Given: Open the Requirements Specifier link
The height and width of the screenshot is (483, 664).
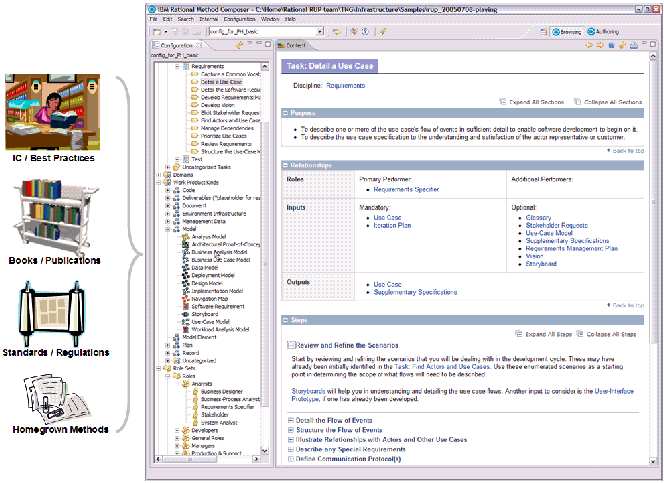Looking at the screenshot, I should pyautogui.click(x=406, y=189).
